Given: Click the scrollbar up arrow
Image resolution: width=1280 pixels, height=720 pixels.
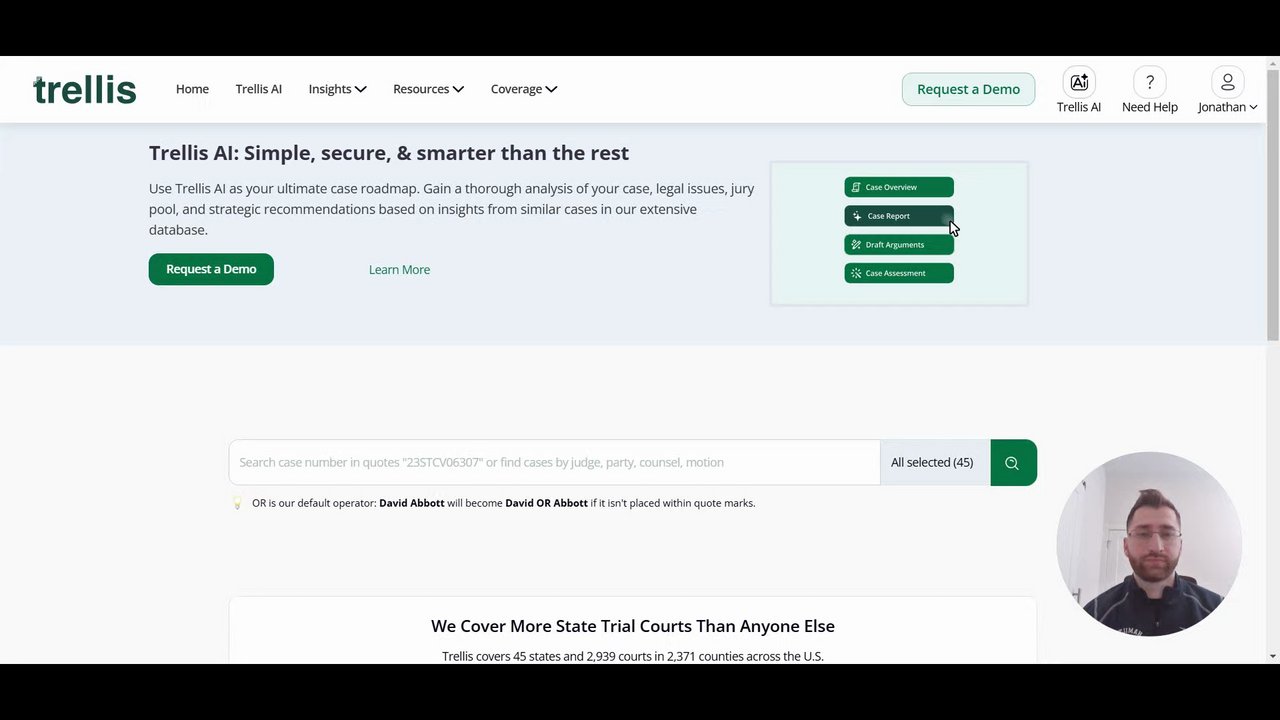Looking at the screenshot, I should 1273,63.
